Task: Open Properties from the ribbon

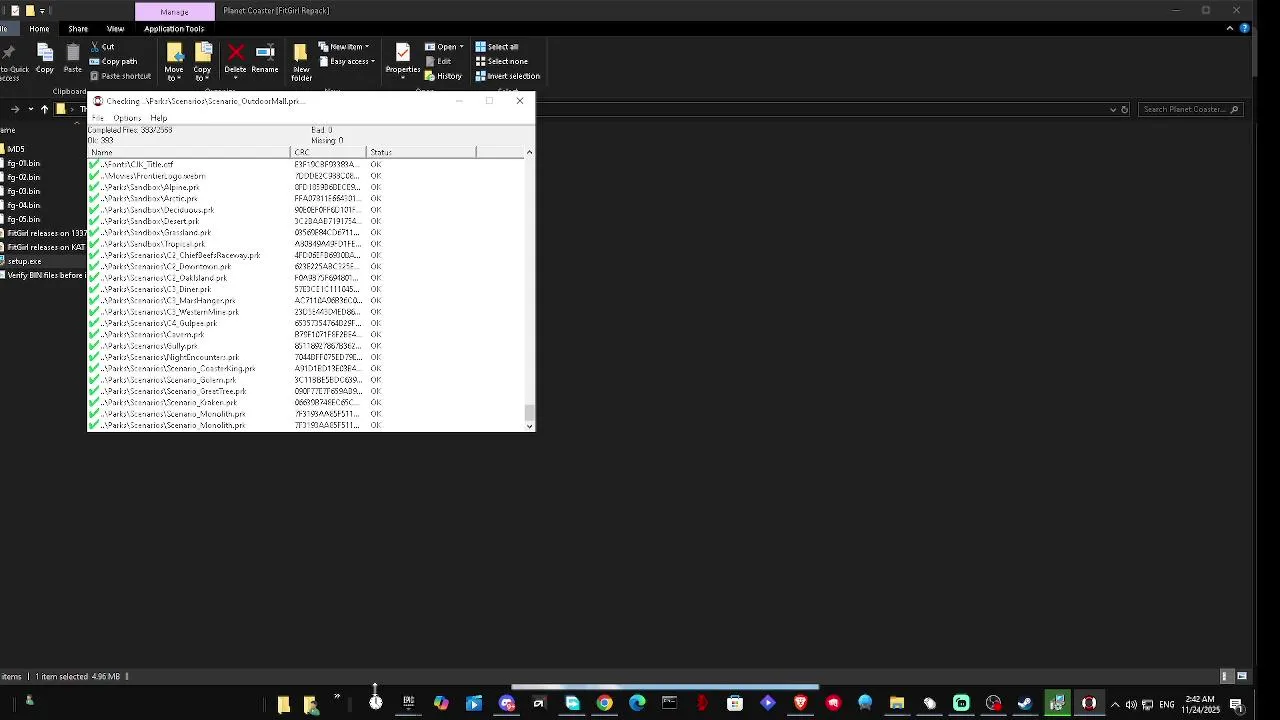Action: click(x=402, y=58)
